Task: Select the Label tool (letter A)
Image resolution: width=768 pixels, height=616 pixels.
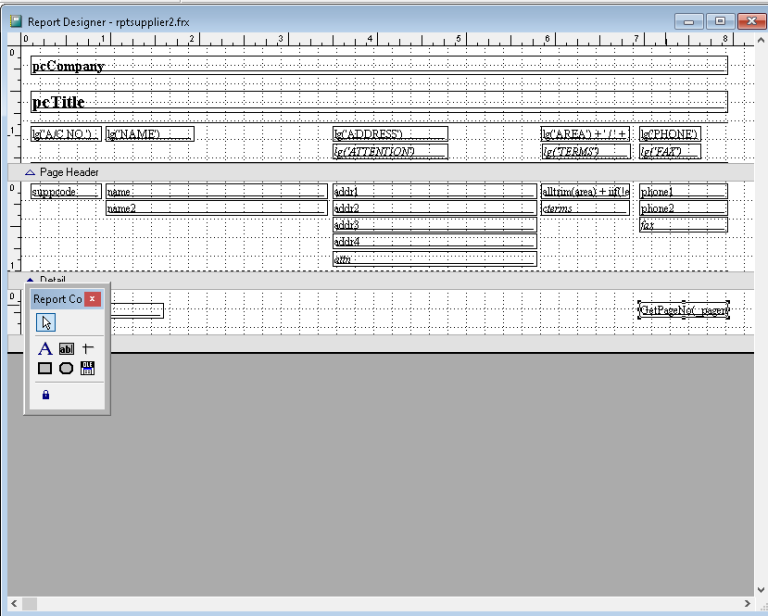Action: tap(45, 349)
